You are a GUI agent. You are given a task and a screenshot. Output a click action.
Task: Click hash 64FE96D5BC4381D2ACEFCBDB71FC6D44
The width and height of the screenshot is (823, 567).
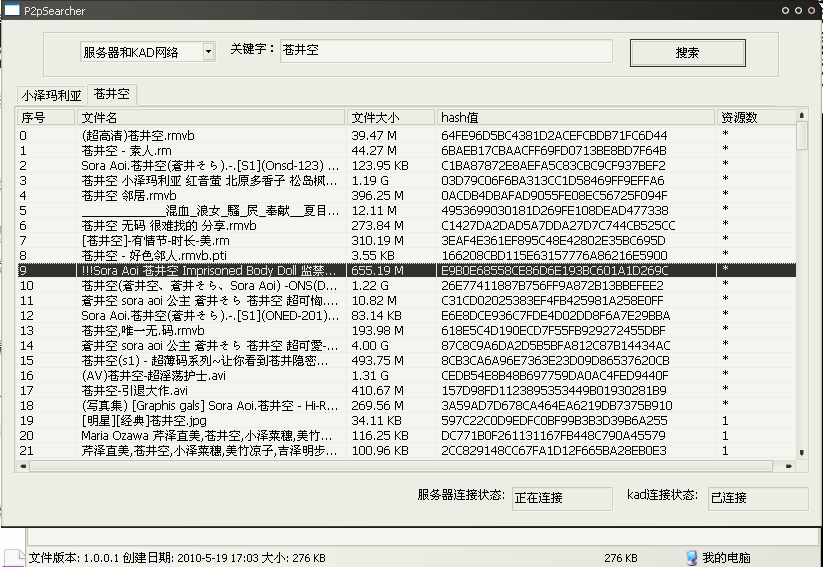[554, 135]
